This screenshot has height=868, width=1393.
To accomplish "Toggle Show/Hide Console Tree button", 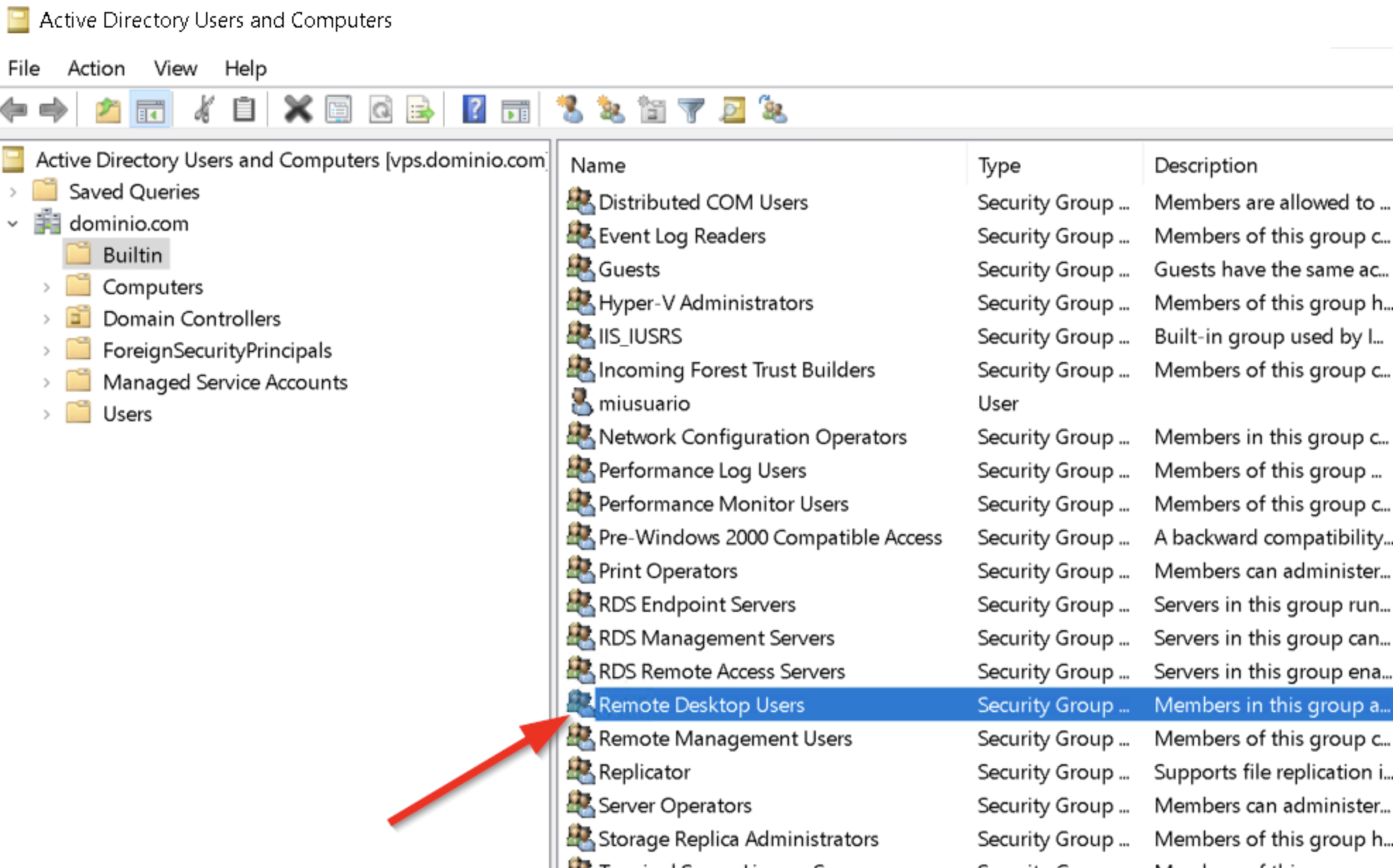I will coord(150,110).
